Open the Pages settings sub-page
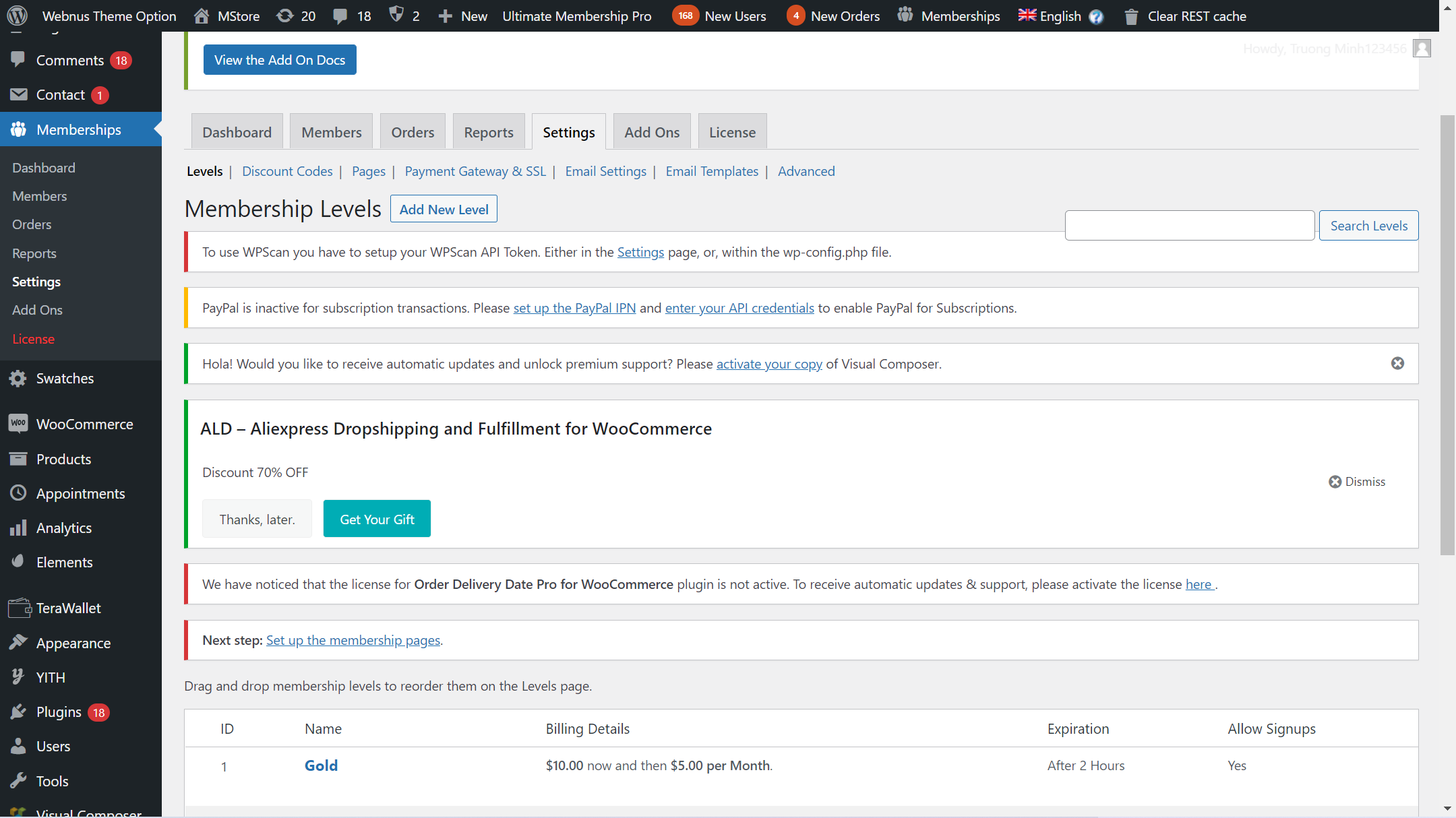 coord(369,171)
